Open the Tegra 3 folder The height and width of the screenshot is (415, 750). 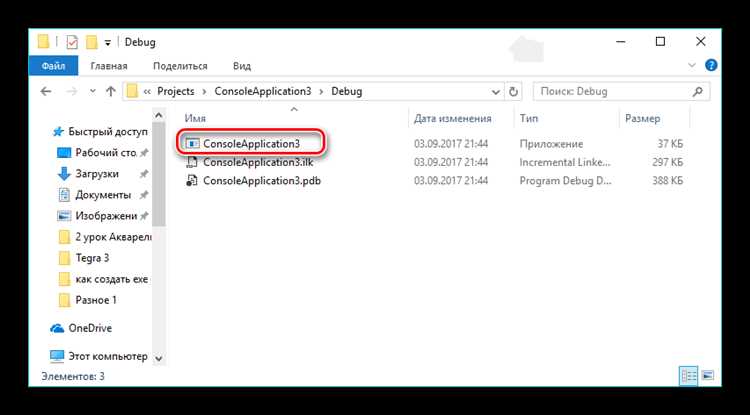pyautogui.click(x=92, y=258)
